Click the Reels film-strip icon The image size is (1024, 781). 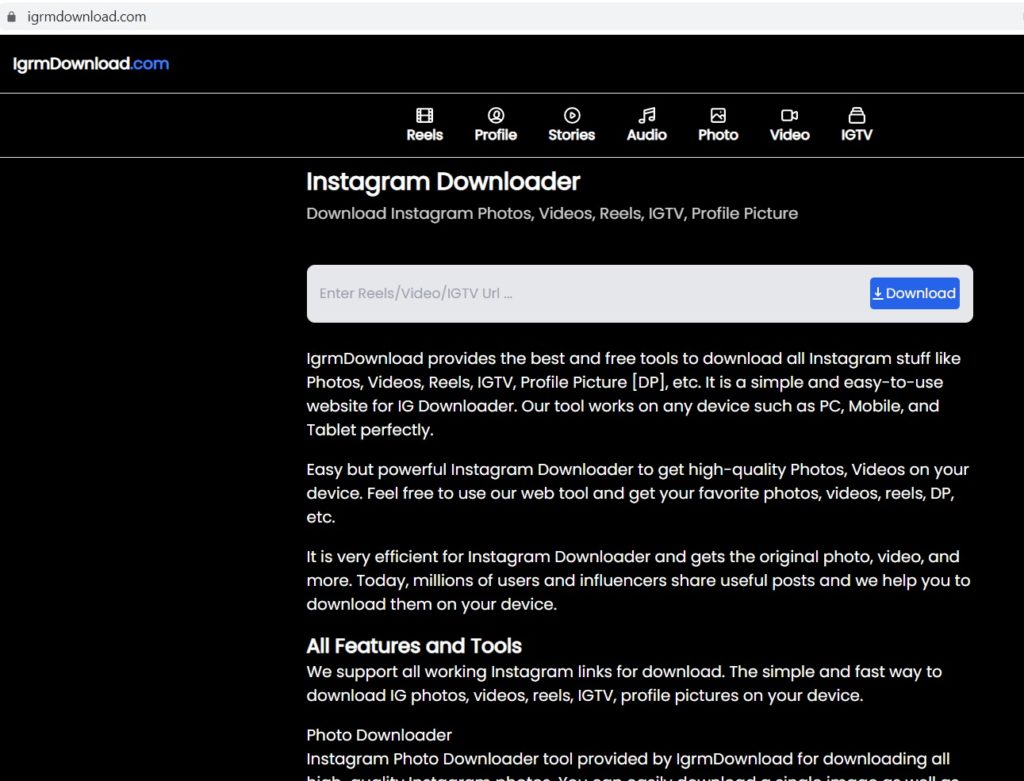[x=424, y=116]
